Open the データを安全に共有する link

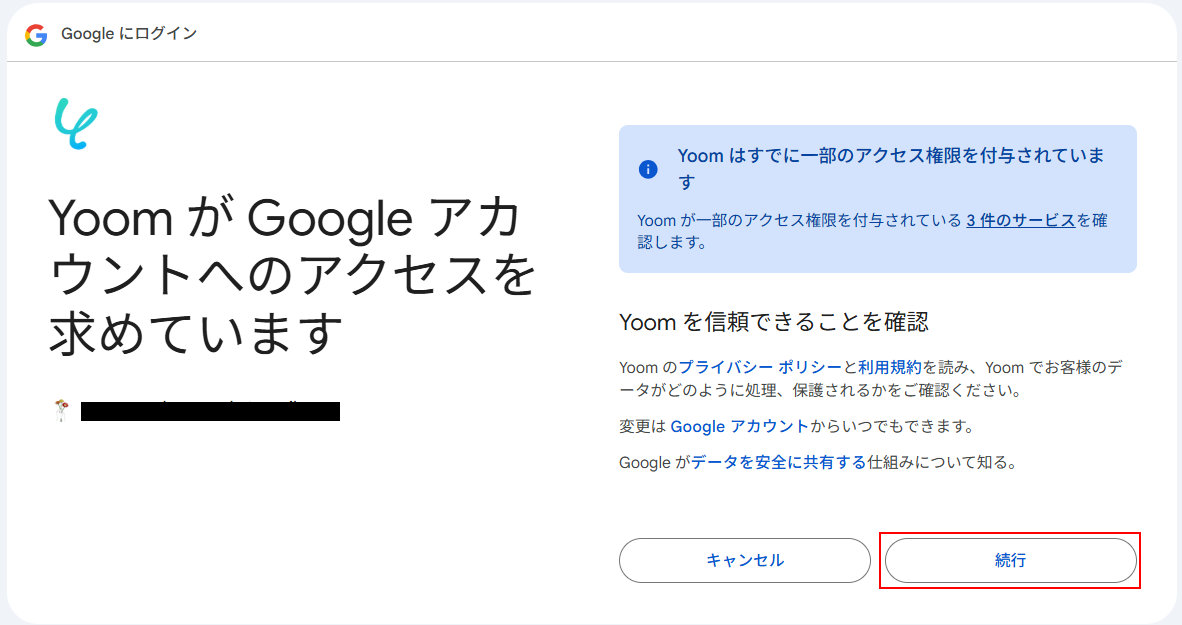point(778,463)
